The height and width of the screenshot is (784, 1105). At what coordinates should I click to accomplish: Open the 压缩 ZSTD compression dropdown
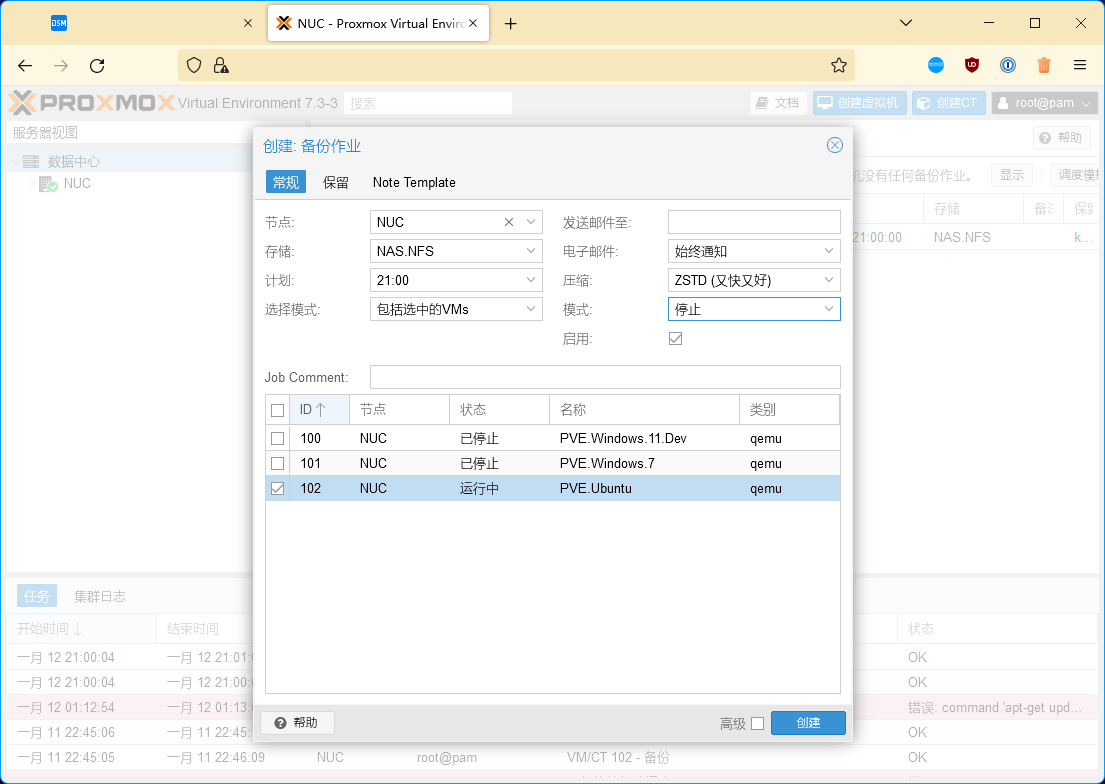829,280
